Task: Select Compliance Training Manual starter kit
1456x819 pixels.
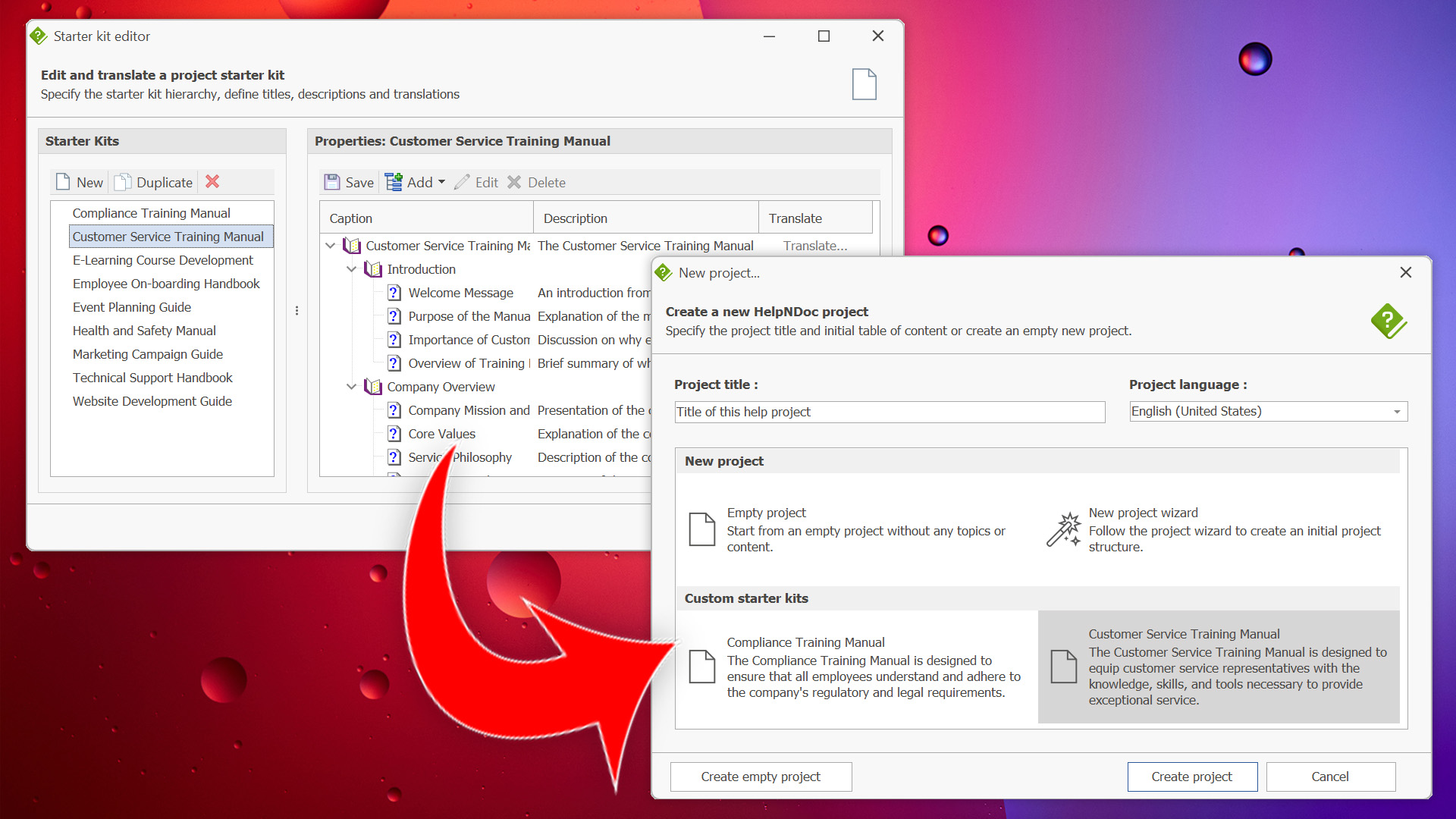Action: coord(152,213)
